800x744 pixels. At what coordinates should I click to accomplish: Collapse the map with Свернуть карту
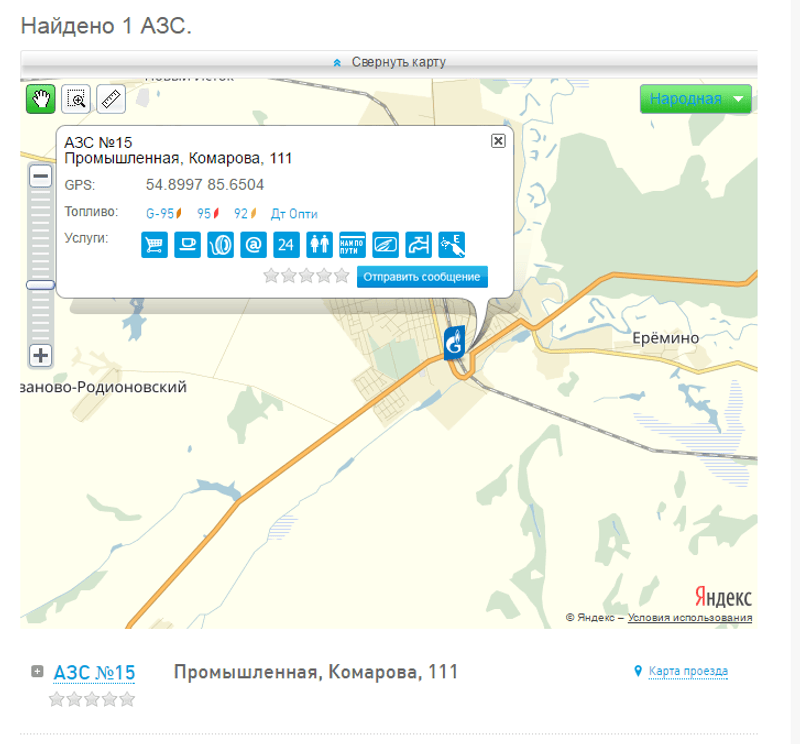[389, 62]
